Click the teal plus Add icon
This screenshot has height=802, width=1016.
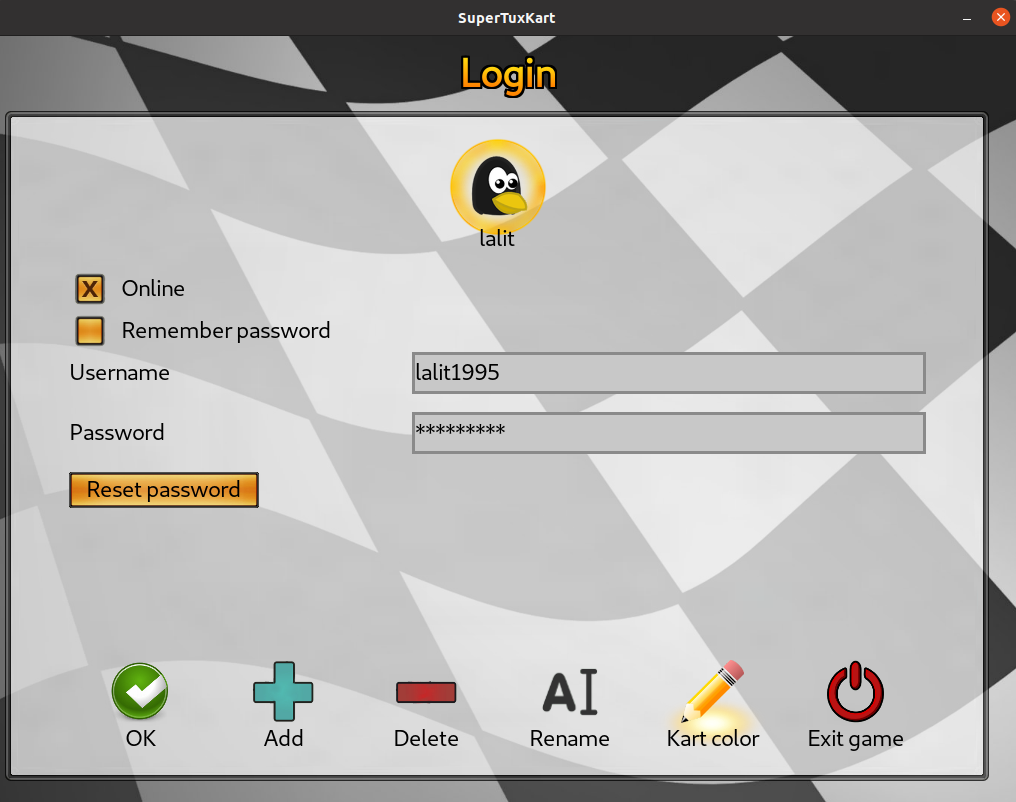point(283,691)
